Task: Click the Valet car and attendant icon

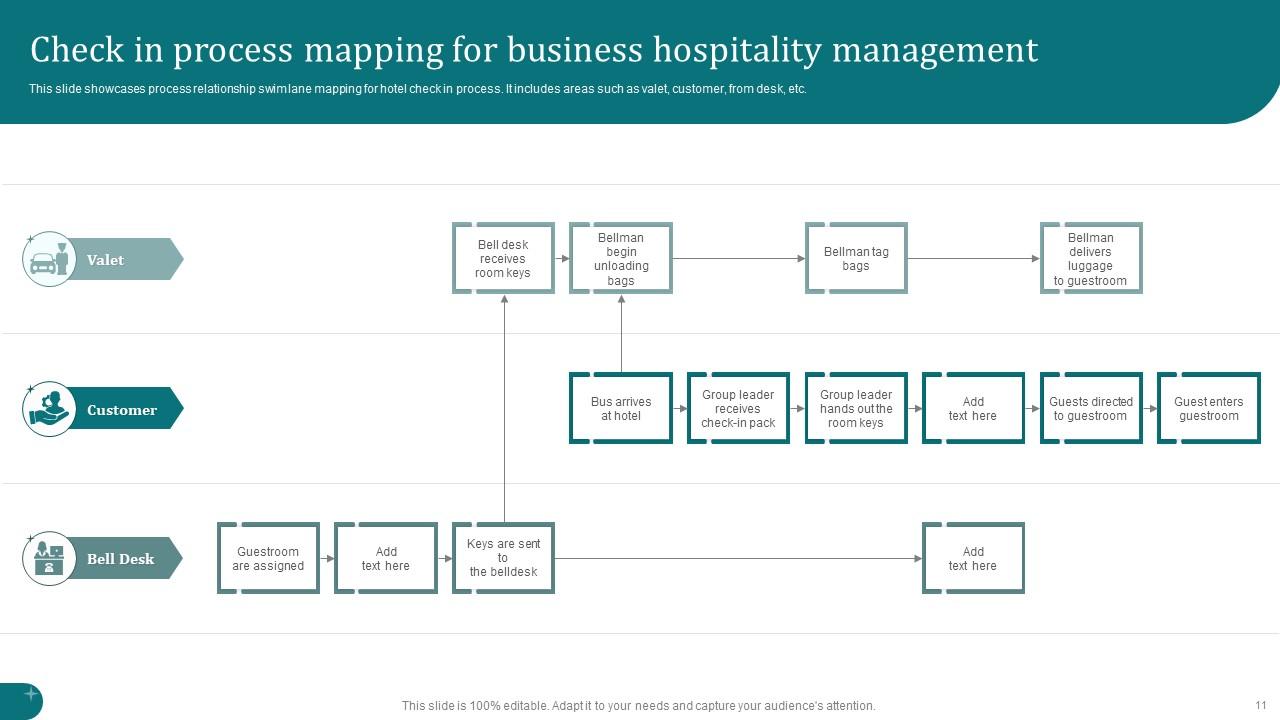Action: tap(49, 259)
